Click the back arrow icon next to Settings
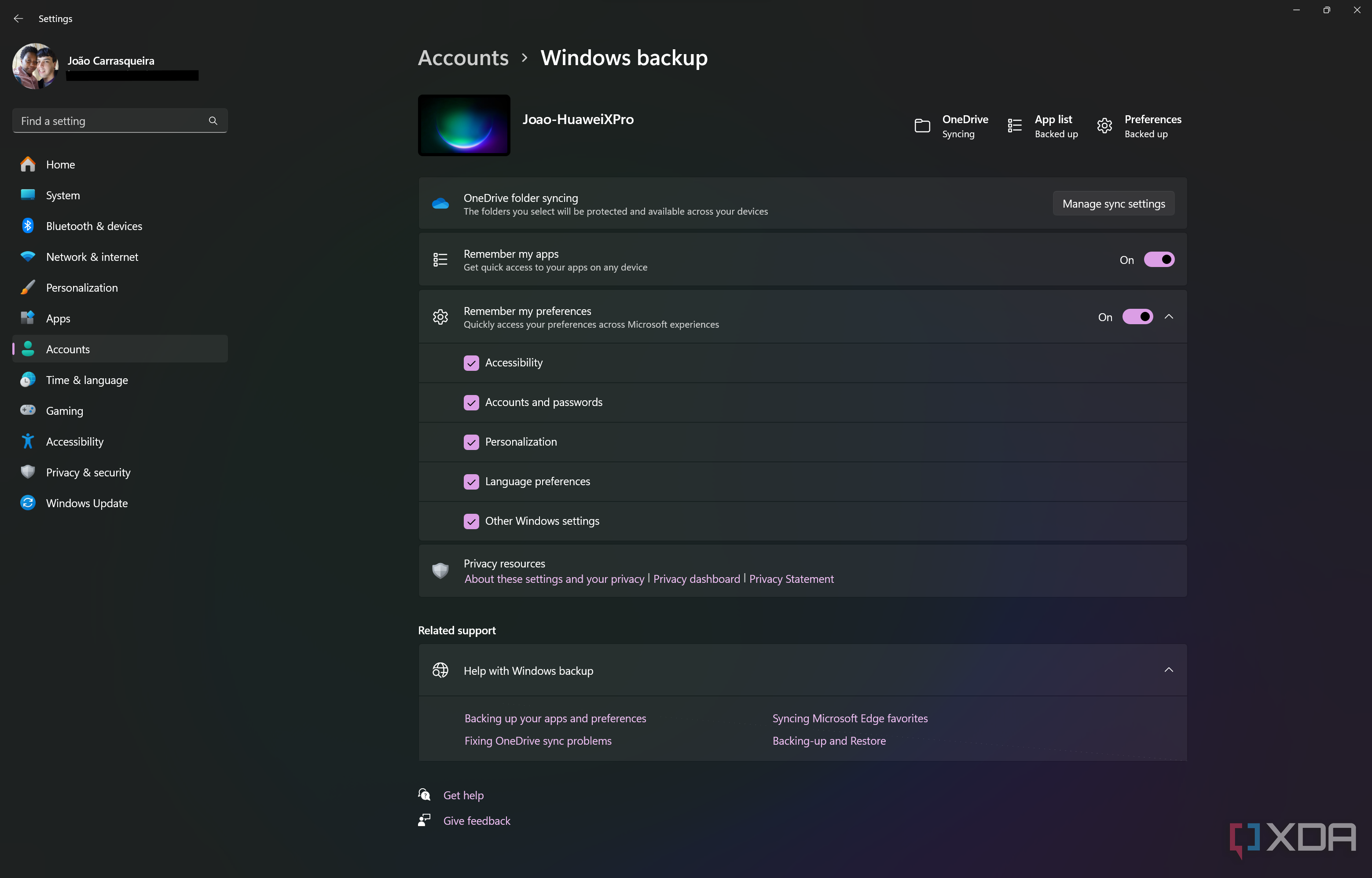1372x878 pixels. [x=18, y=18]
